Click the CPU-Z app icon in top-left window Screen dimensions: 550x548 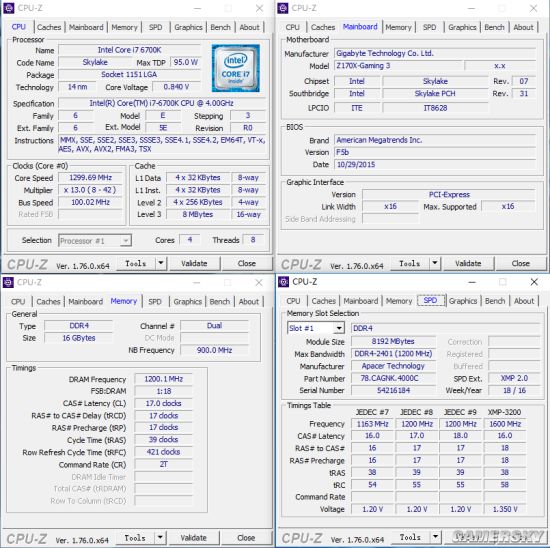(8, 8)
